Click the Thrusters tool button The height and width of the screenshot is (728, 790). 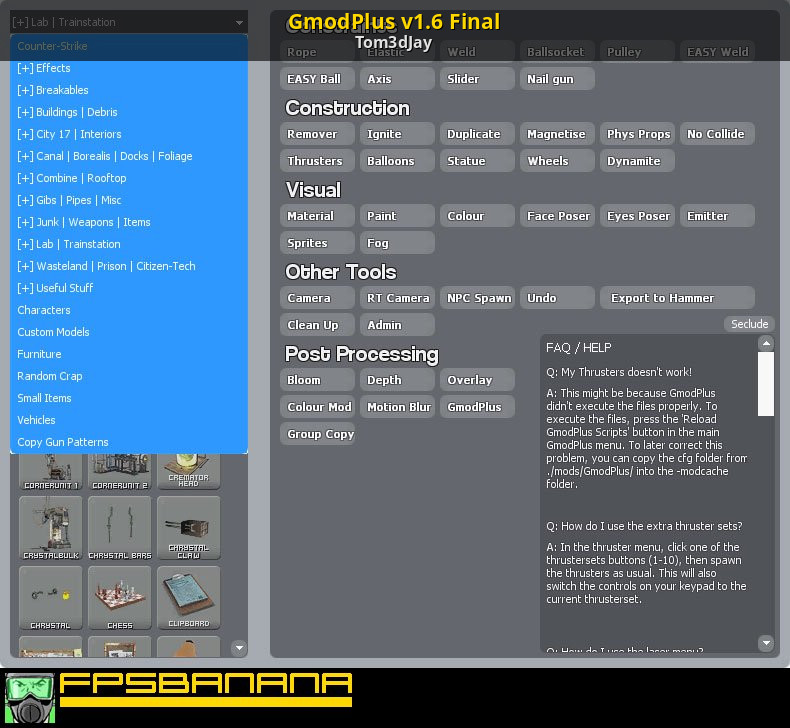315,161
